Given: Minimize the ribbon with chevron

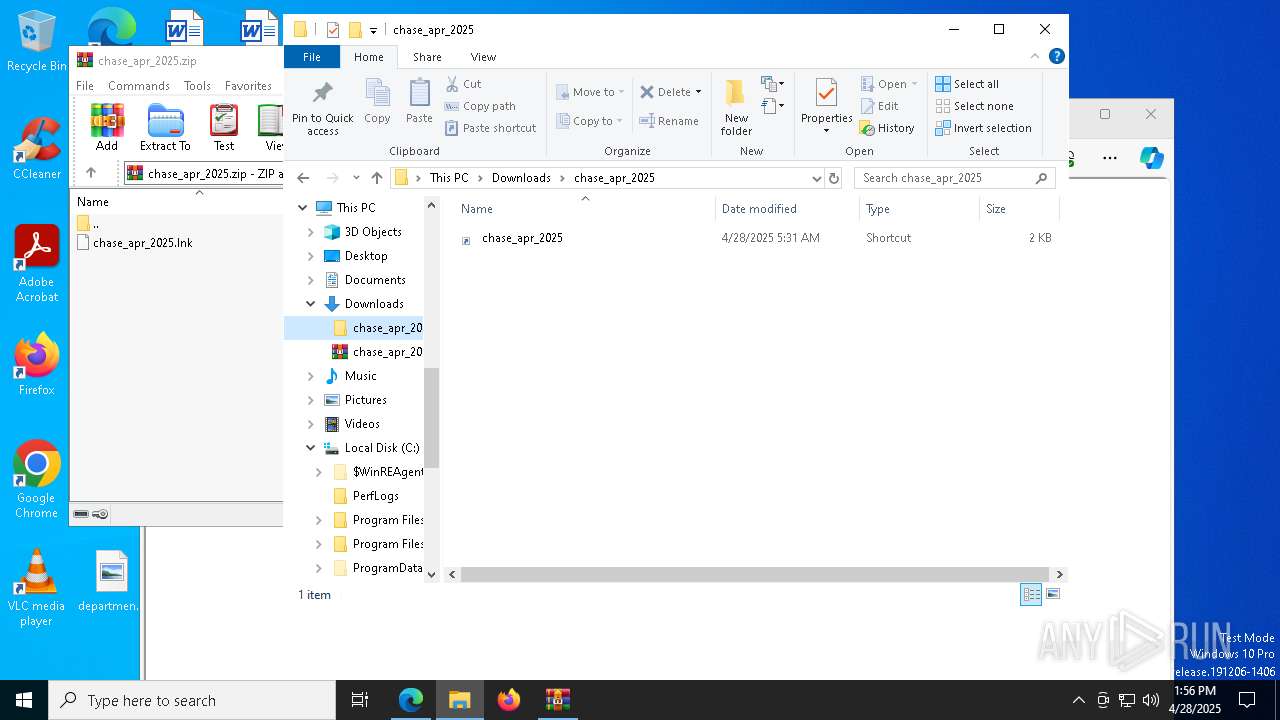Looking at the screenshot, I should (1035, 57).
